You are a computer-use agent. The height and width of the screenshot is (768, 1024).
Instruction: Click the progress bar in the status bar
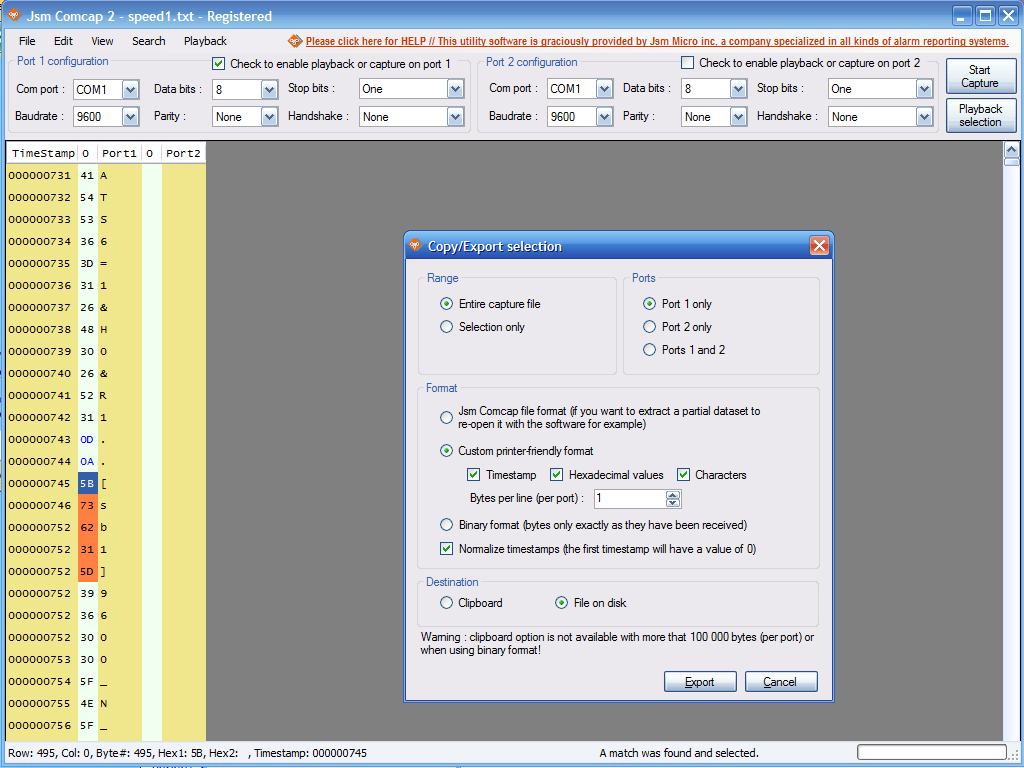(x=932, y=752)
